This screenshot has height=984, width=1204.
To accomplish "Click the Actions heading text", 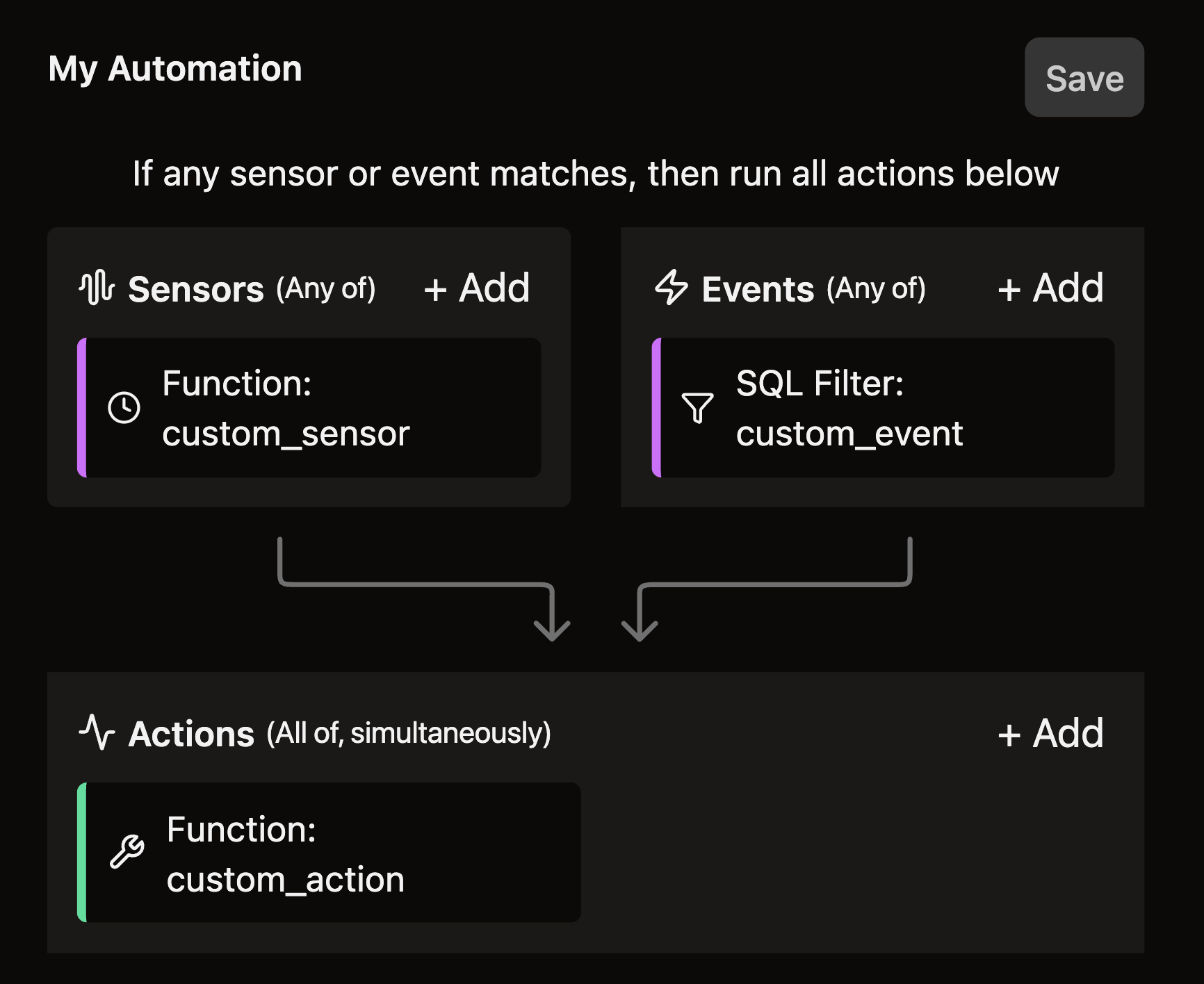I will point(192,735).
